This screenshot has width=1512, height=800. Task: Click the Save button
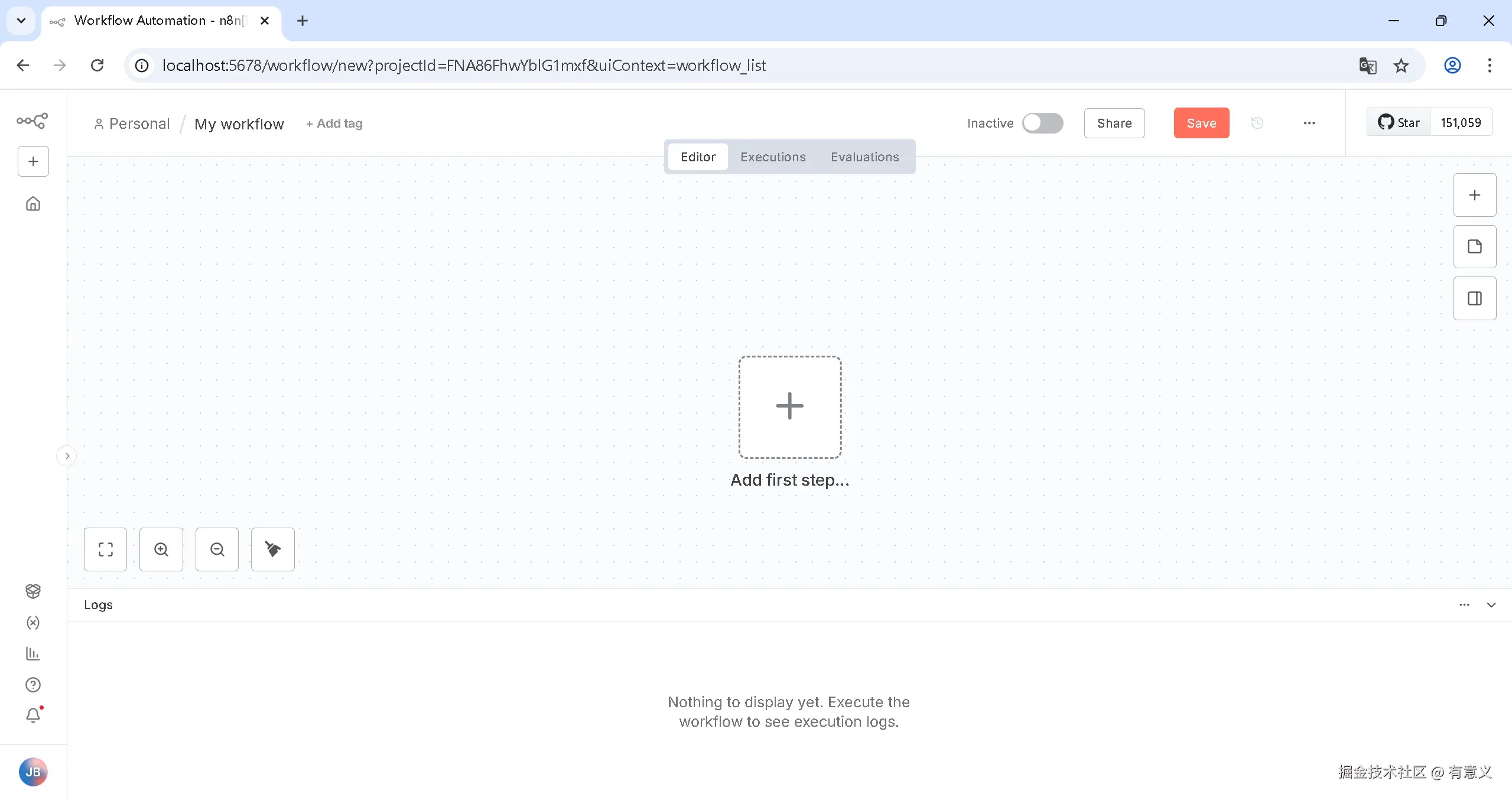[1201, 123]
